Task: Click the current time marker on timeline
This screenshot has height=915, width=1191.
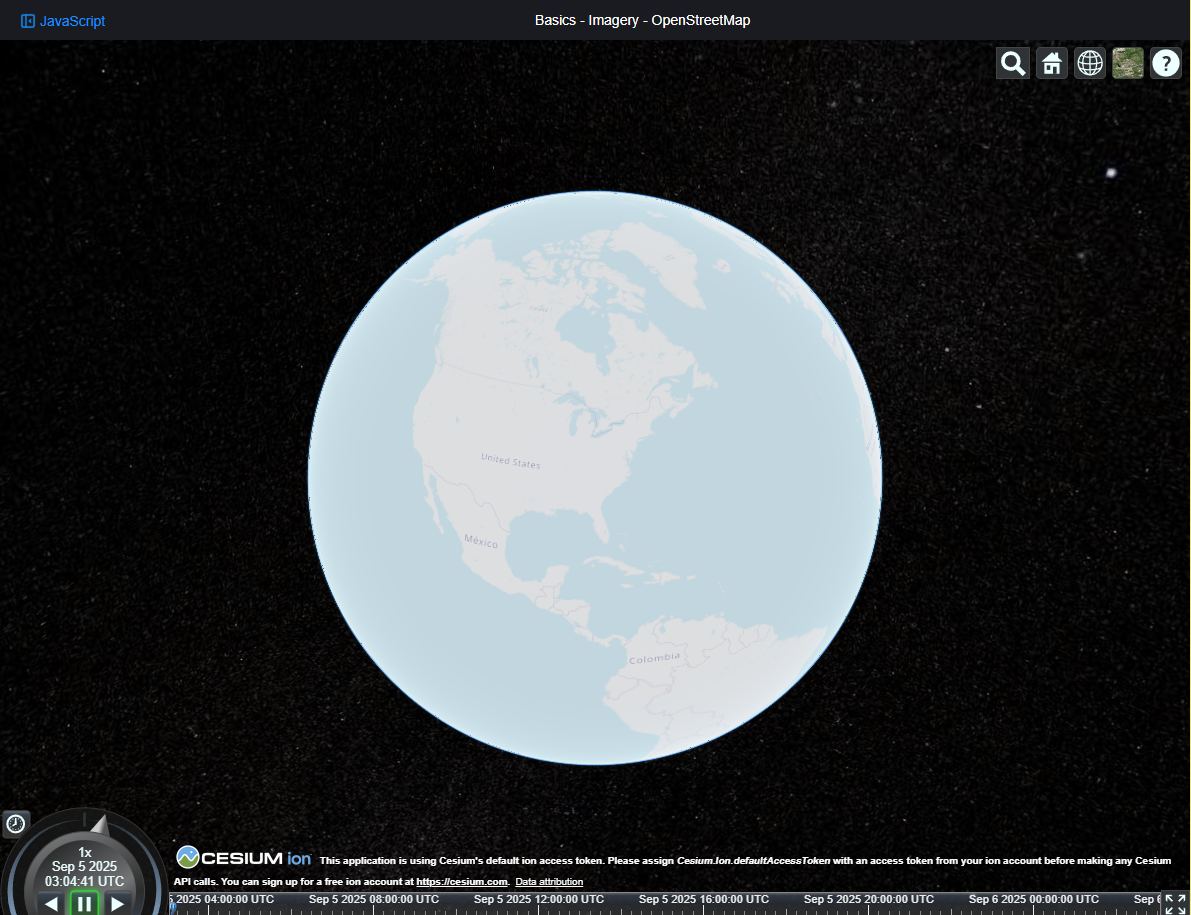Action: pos(172,906)
